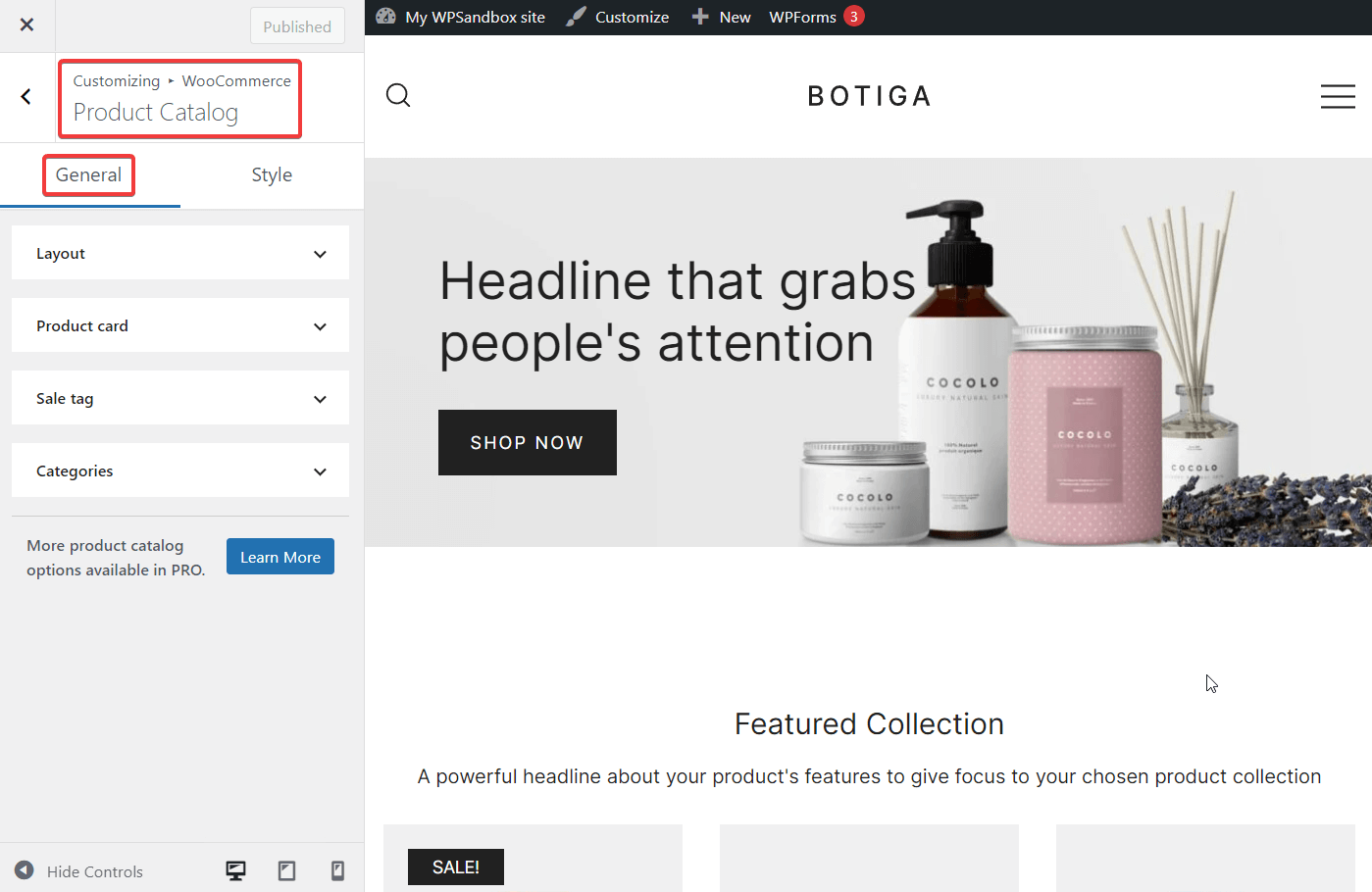1372x892 pixels.
Task: Select the General tab
Action: [x=89, y=175]
